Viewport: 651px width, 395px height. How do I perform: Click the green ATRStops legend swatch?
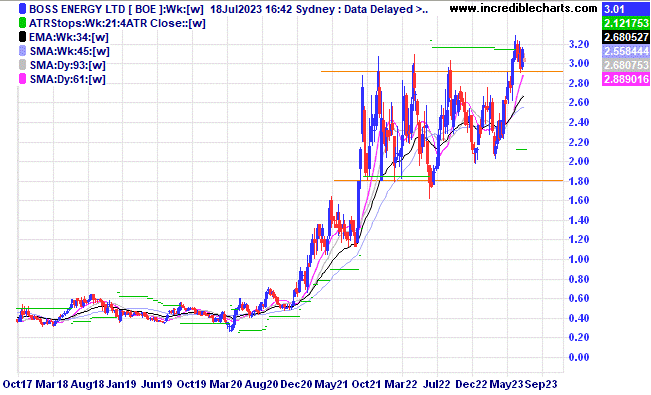click(22, 23)
